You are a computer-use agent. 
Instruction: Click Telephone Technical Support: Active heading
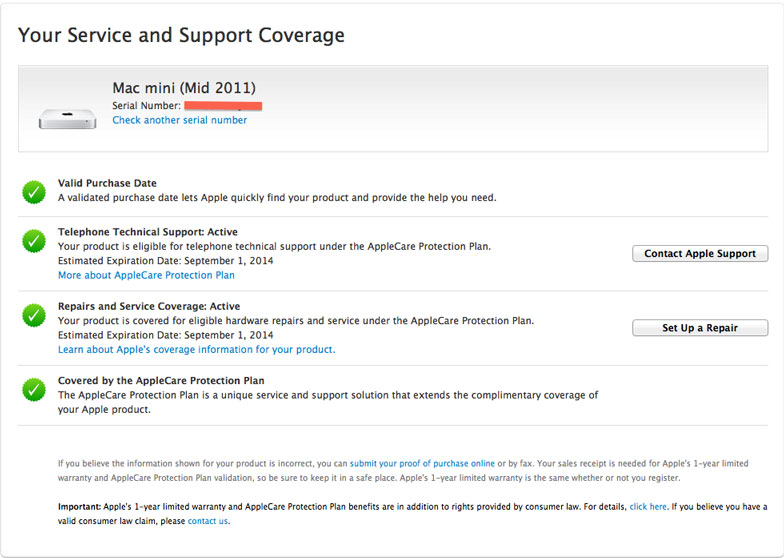tap(148, 232)
